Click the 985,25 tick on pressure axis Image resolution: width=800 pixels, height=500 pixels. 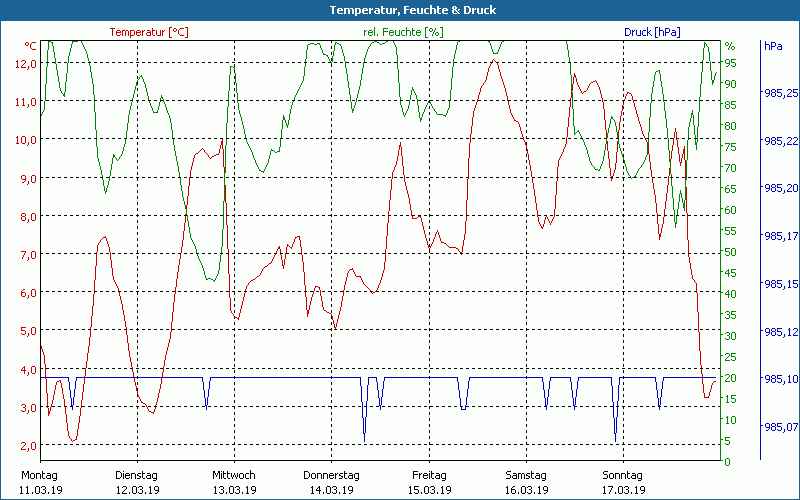(x=780, y=93)
